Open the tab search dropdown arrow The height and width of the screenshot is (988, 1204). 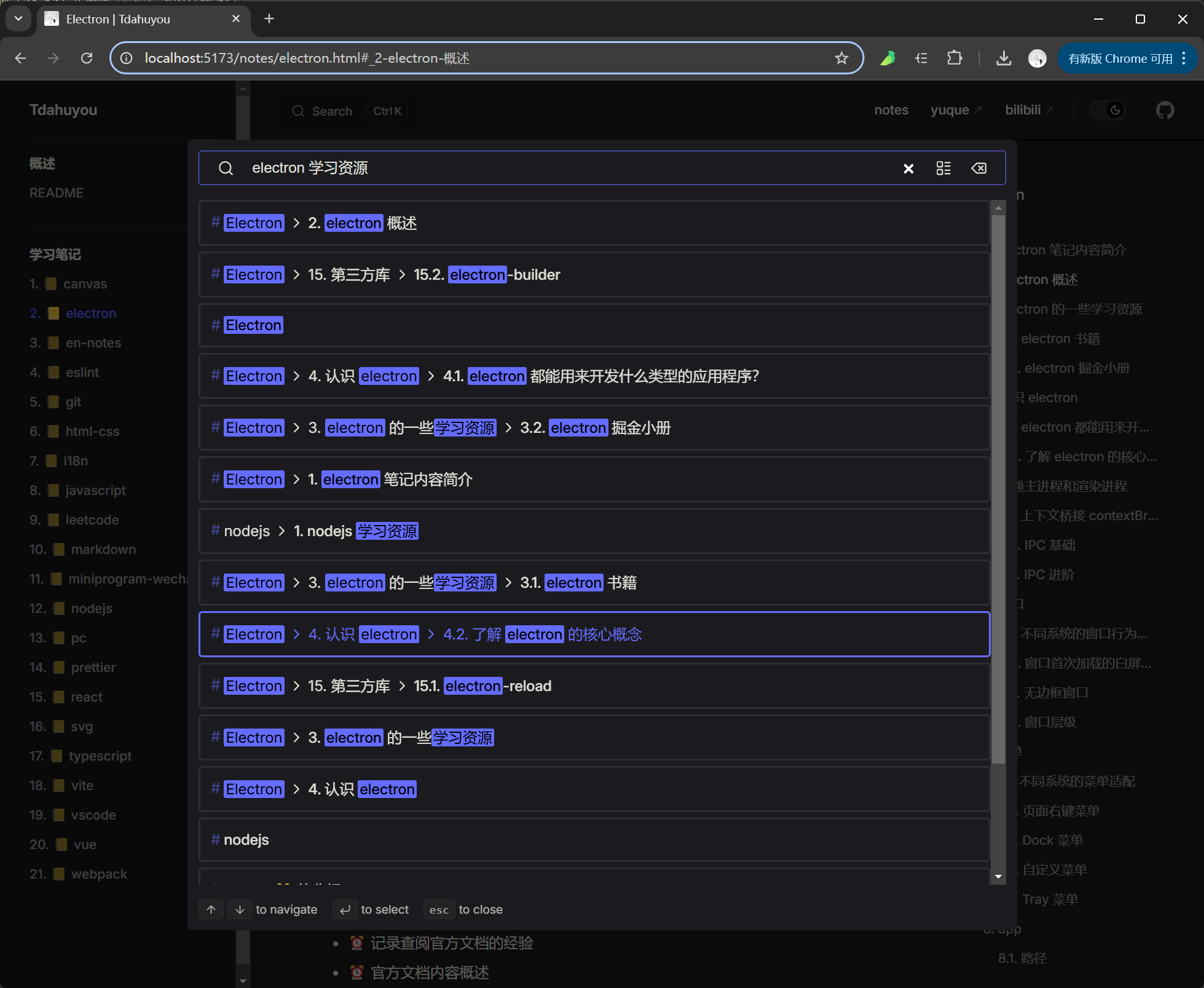pos(18,18)
